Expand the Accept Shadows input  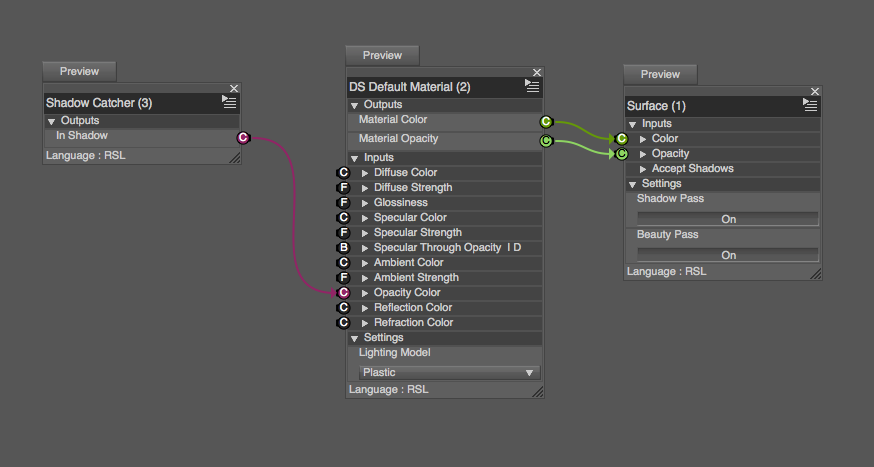pyautogui.click(x=644, y=169)
